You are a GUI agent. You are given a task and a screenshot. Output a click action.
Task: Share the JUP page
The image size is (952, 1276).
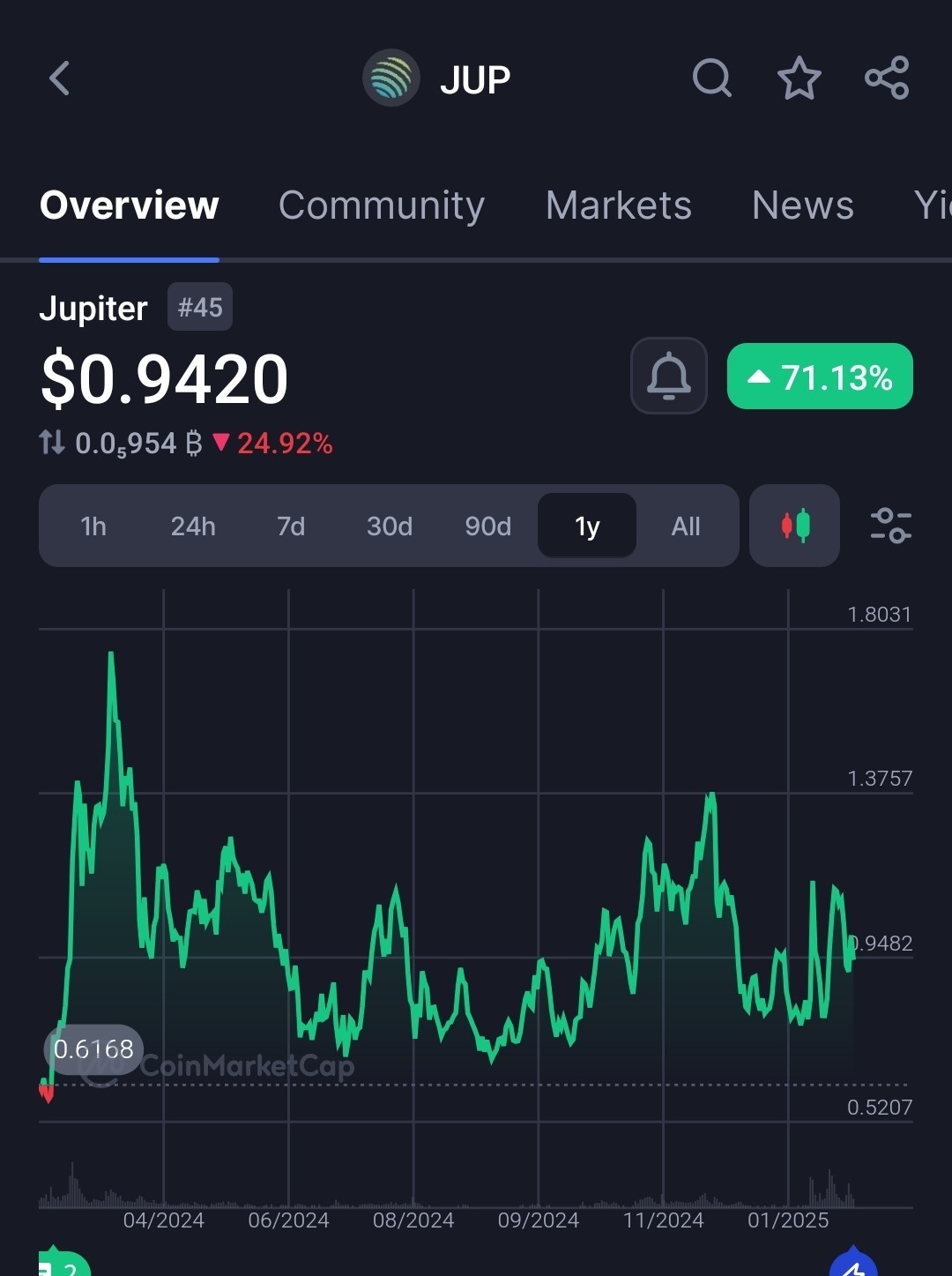887,78
